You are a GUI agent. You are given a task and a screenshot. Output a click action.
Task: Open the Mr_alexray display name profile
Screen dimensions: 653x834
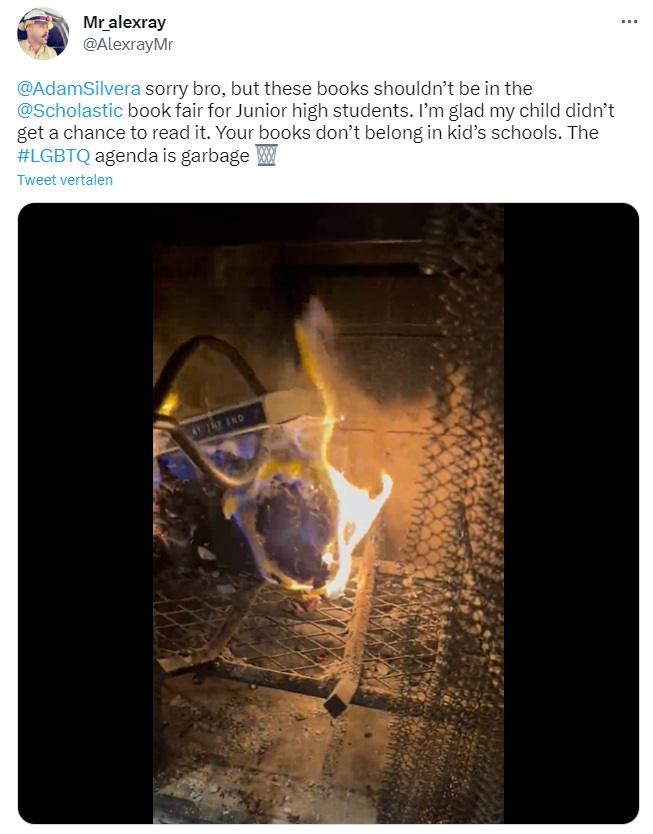(x=124, y=22)
